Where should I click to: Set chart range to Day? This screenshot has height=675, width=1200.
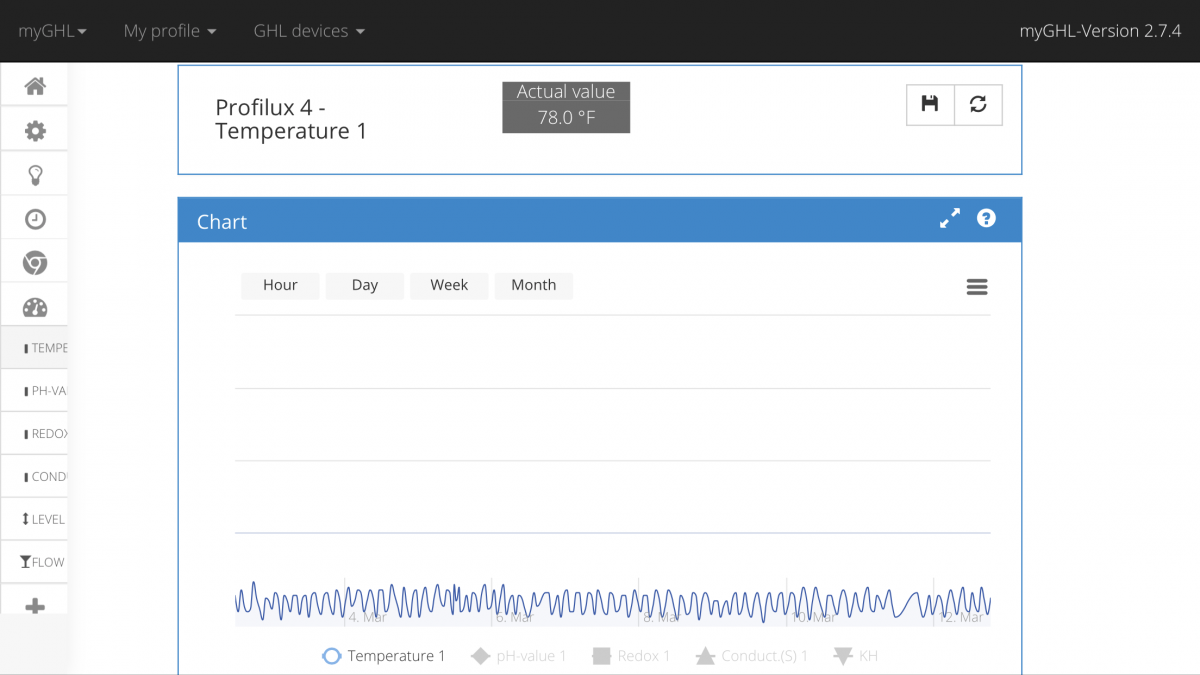pyautogui.click(x=365, y=285)
